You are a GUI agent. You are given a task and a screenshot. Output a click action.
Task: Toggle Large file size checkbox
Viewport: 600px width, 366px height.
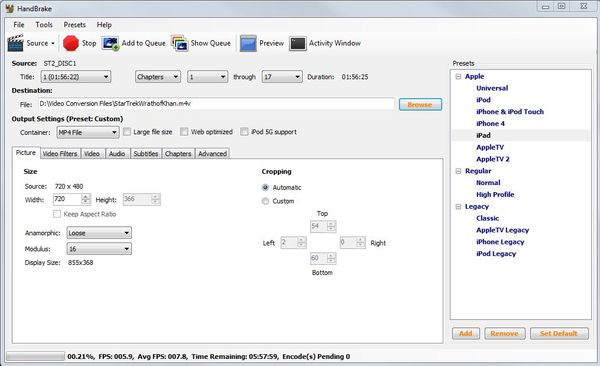pyautogui.click(x=127, y=132)
